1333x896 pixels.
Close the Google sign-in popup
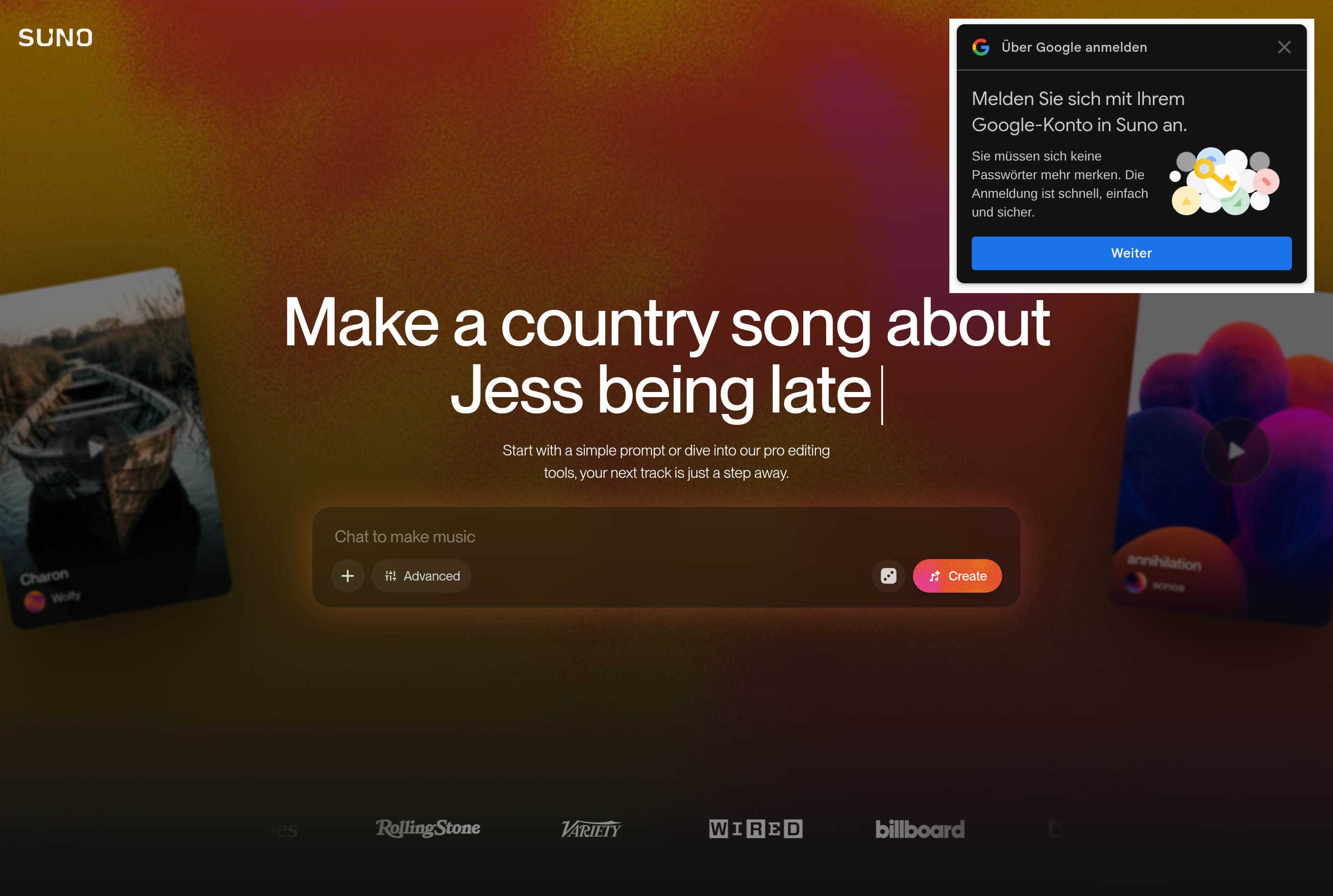(x=1284, y=48)
